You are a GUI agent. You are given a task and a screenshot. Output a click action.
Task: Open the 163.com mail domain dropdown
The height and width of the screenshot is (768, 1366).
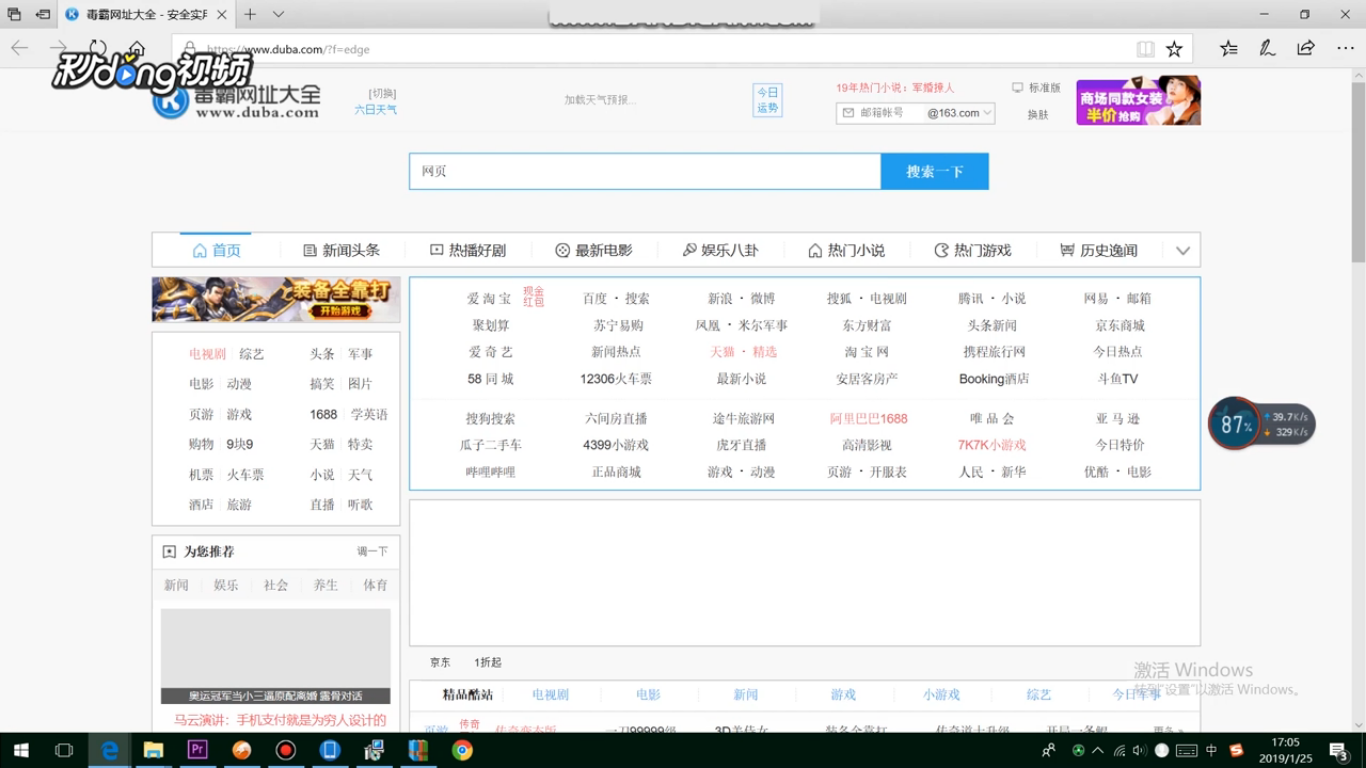tap(960, 113)
